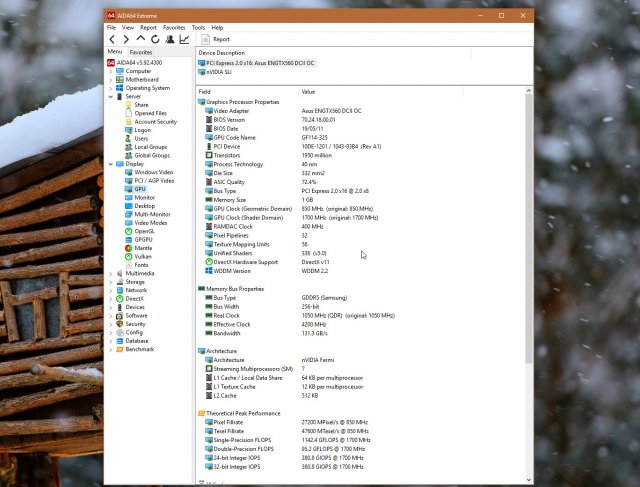Open the Vulkan tree entry
Screen dimensions: 640x487
coord(143,256)
